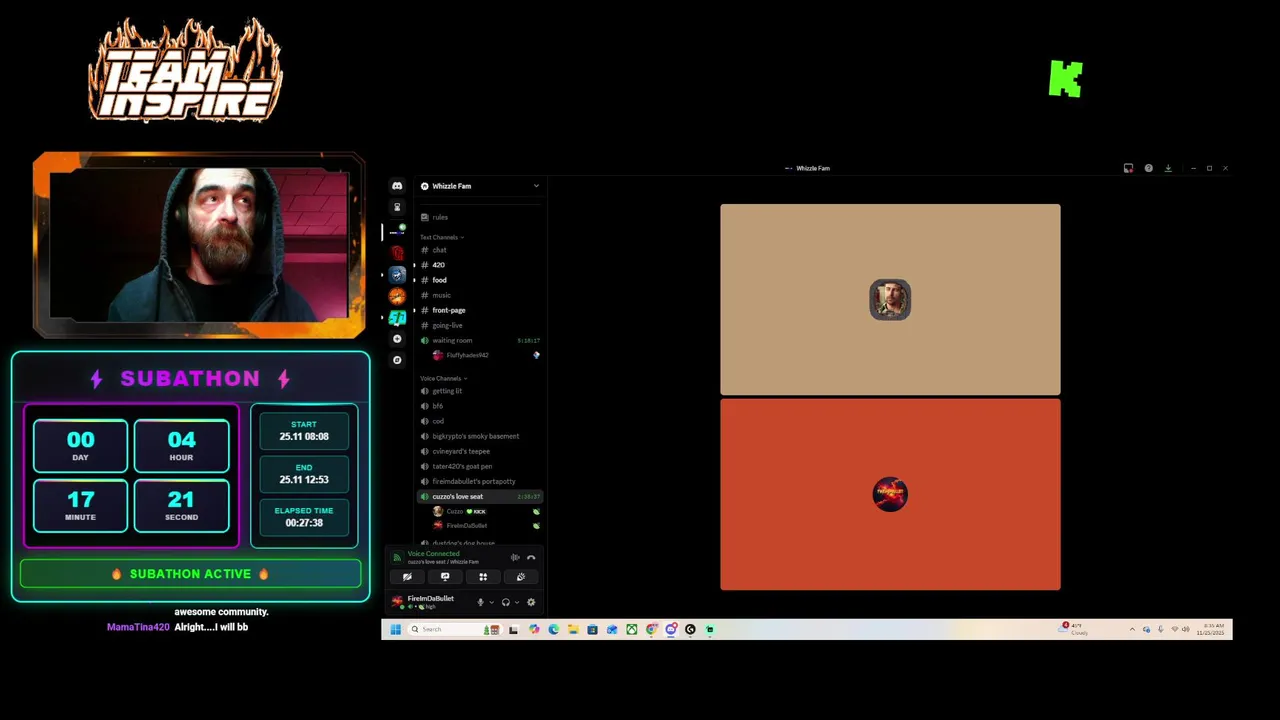
Task: Open the activities button in voice panel
Action: click(x=483, y=577)
